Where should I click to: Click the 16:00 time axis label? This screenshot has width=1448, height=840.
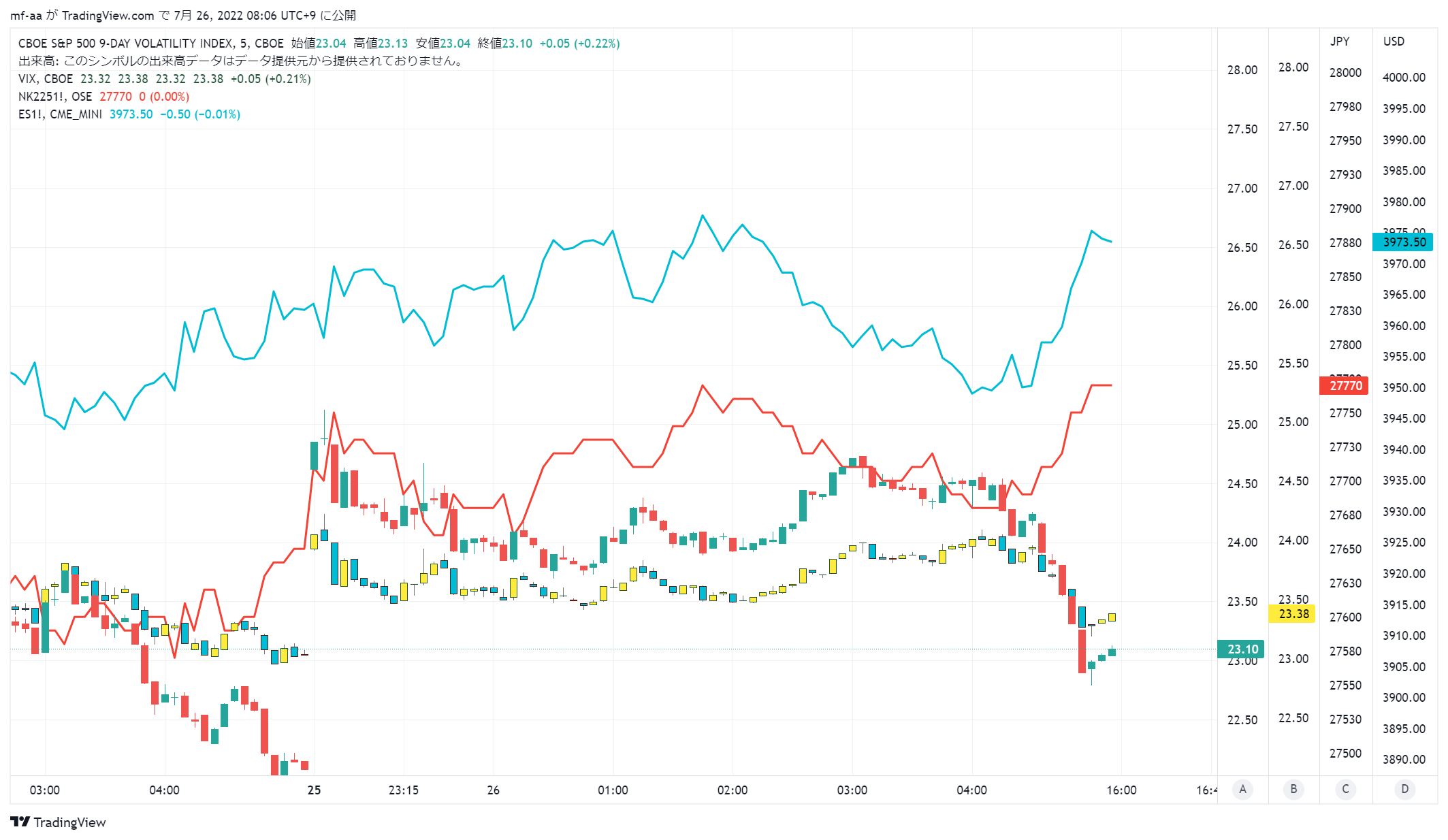(x=1121, y=790)
